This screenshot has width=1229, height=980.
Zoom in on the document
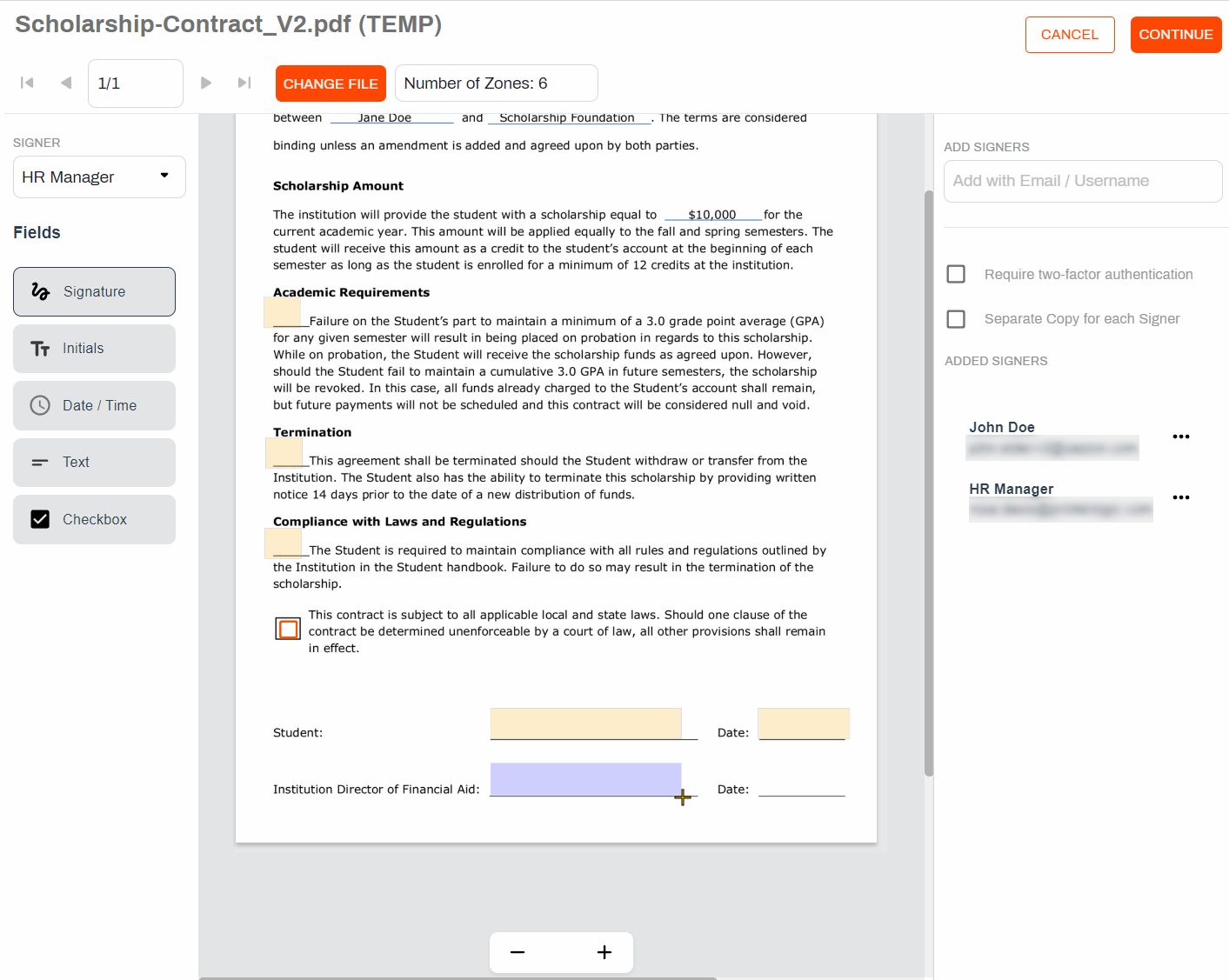click(x=604, y=952)
